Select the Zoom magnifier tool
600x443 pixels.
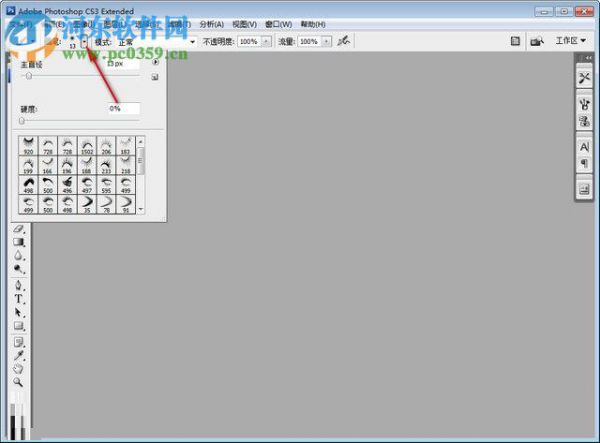19,382
